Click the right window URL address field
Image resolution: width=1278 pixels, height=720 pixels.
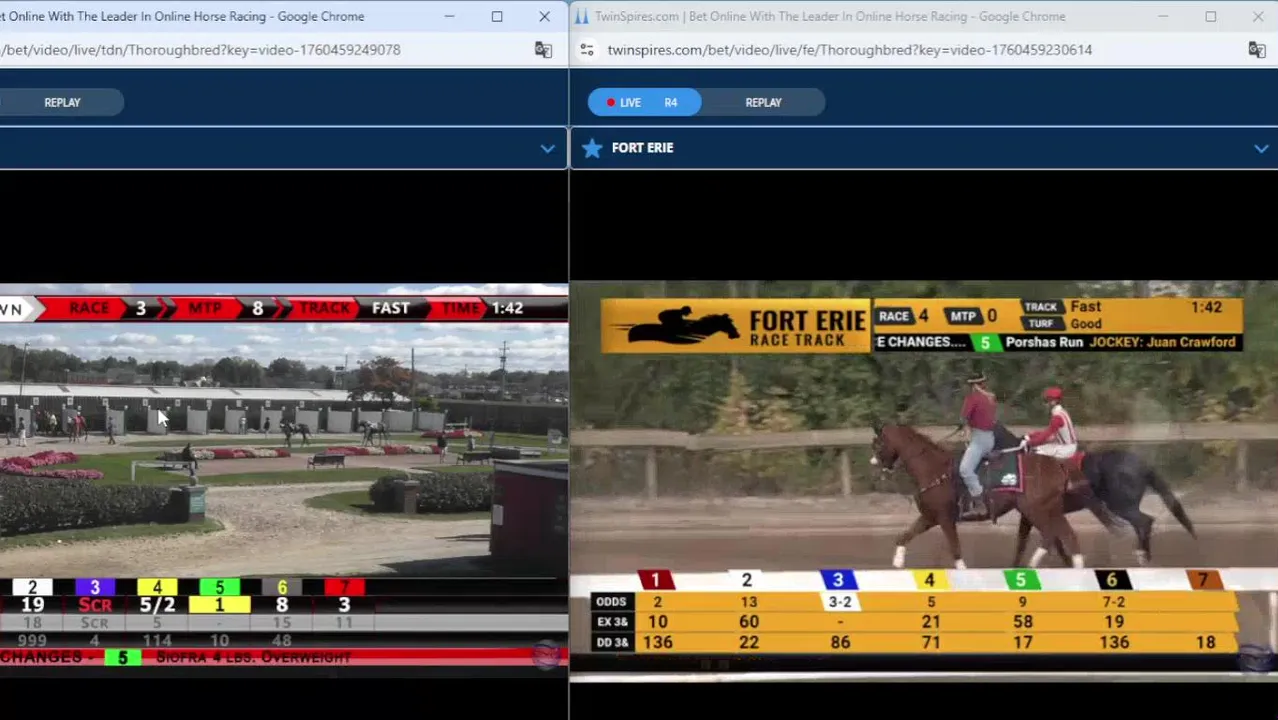[850, 50]
